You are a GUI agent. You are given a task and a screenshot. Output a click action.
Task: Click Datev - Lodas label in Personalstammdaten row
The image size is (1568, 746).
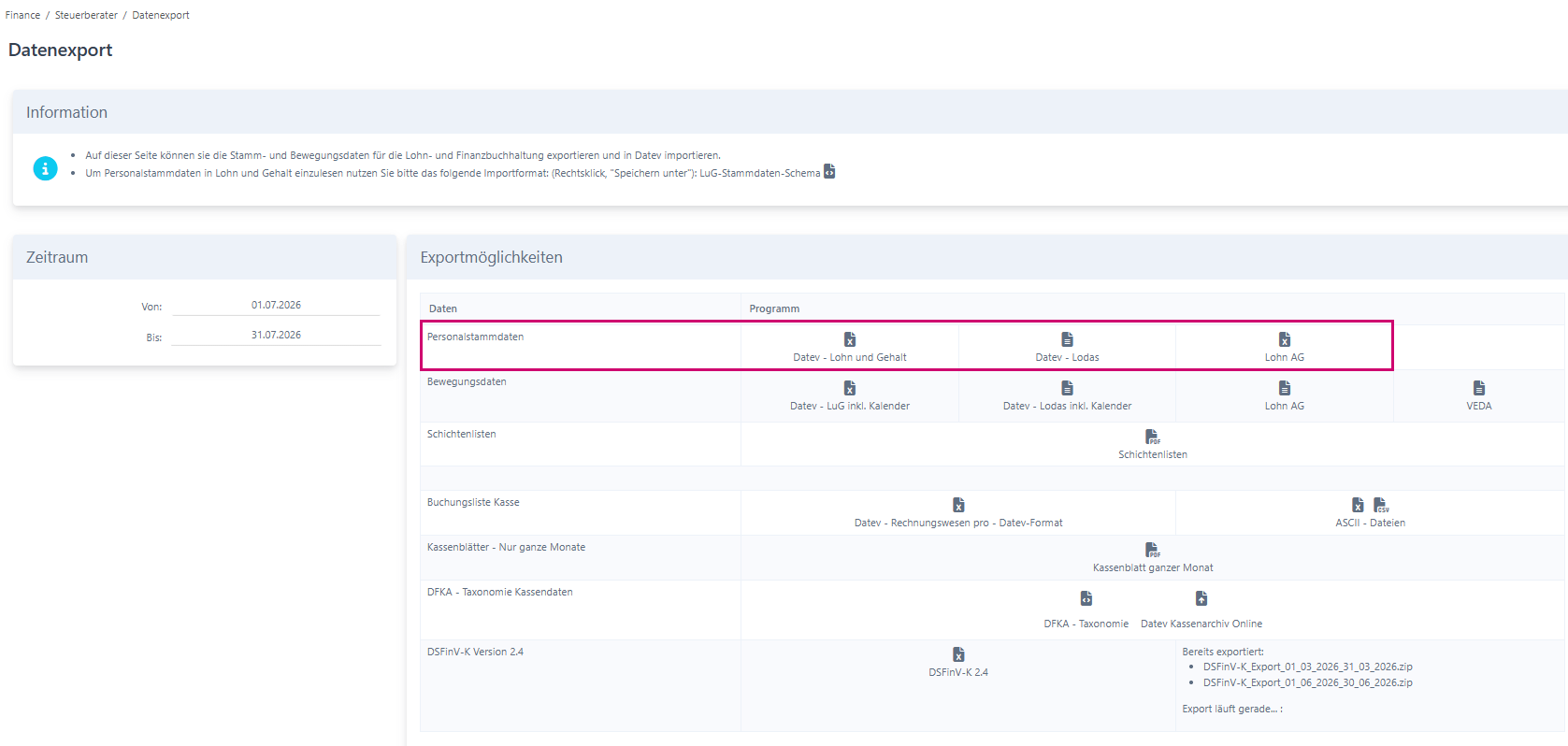click(1067, 357)
